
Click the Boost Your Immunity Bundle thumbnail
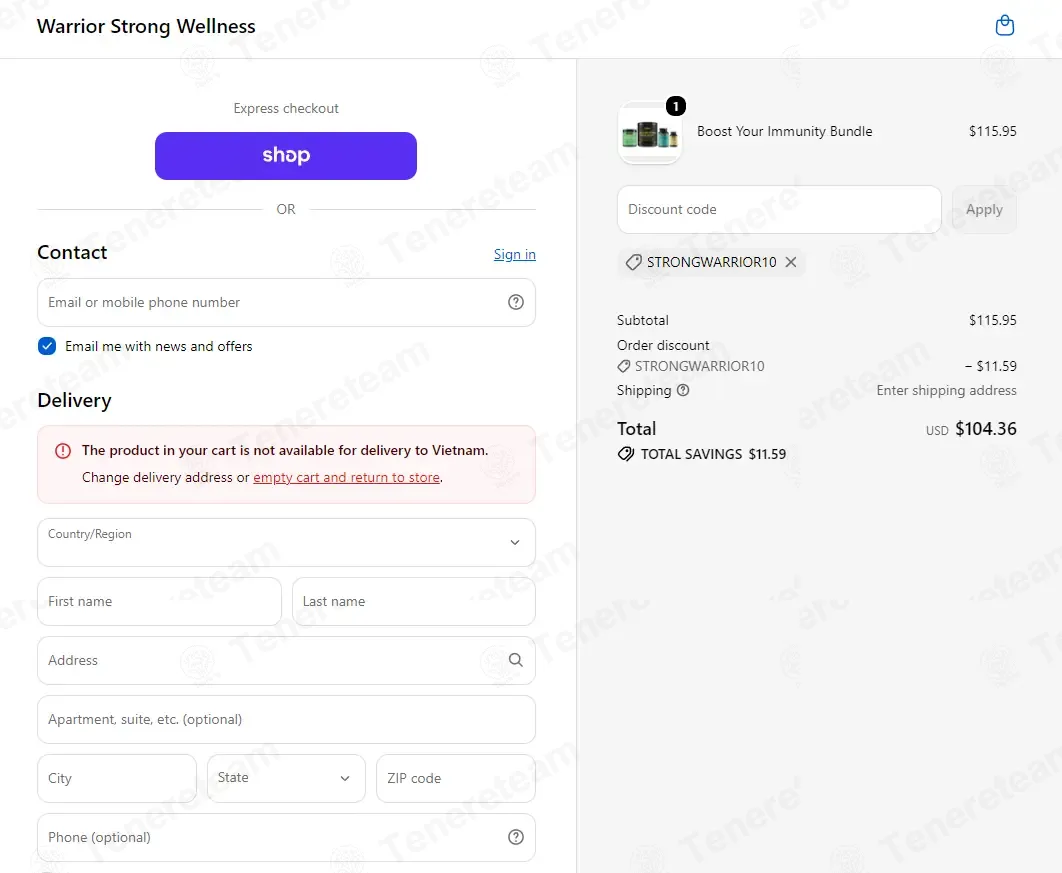650,133
